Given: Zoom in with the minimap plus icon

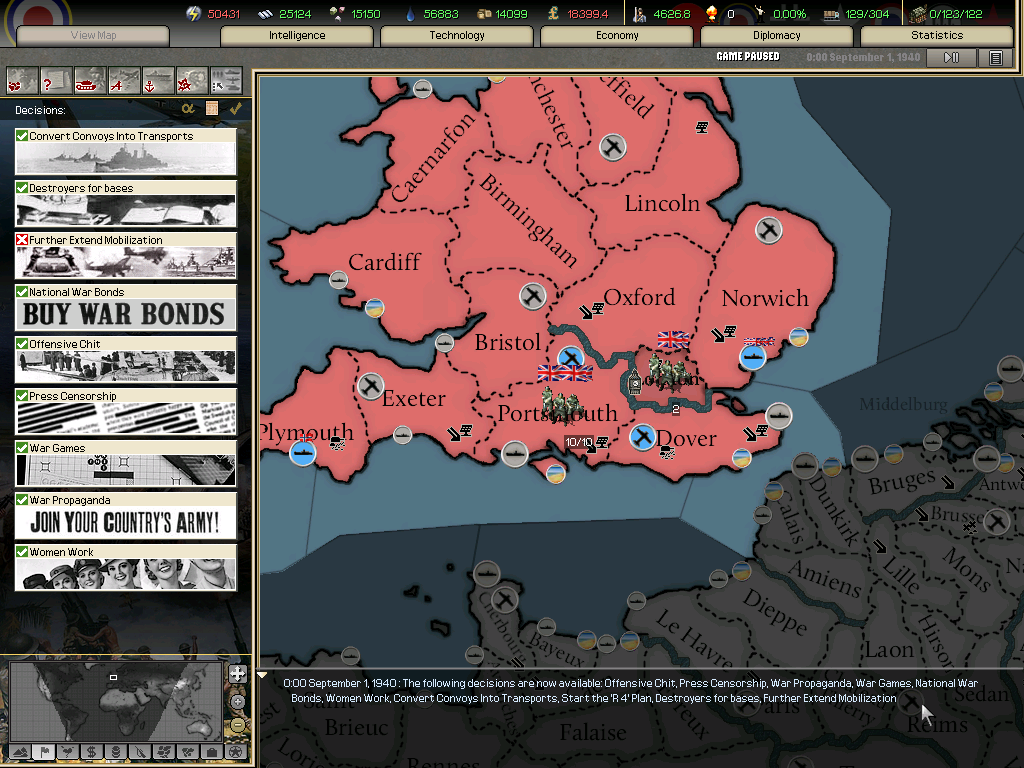Looking at the screenshot, I should (x=238, y=701).
